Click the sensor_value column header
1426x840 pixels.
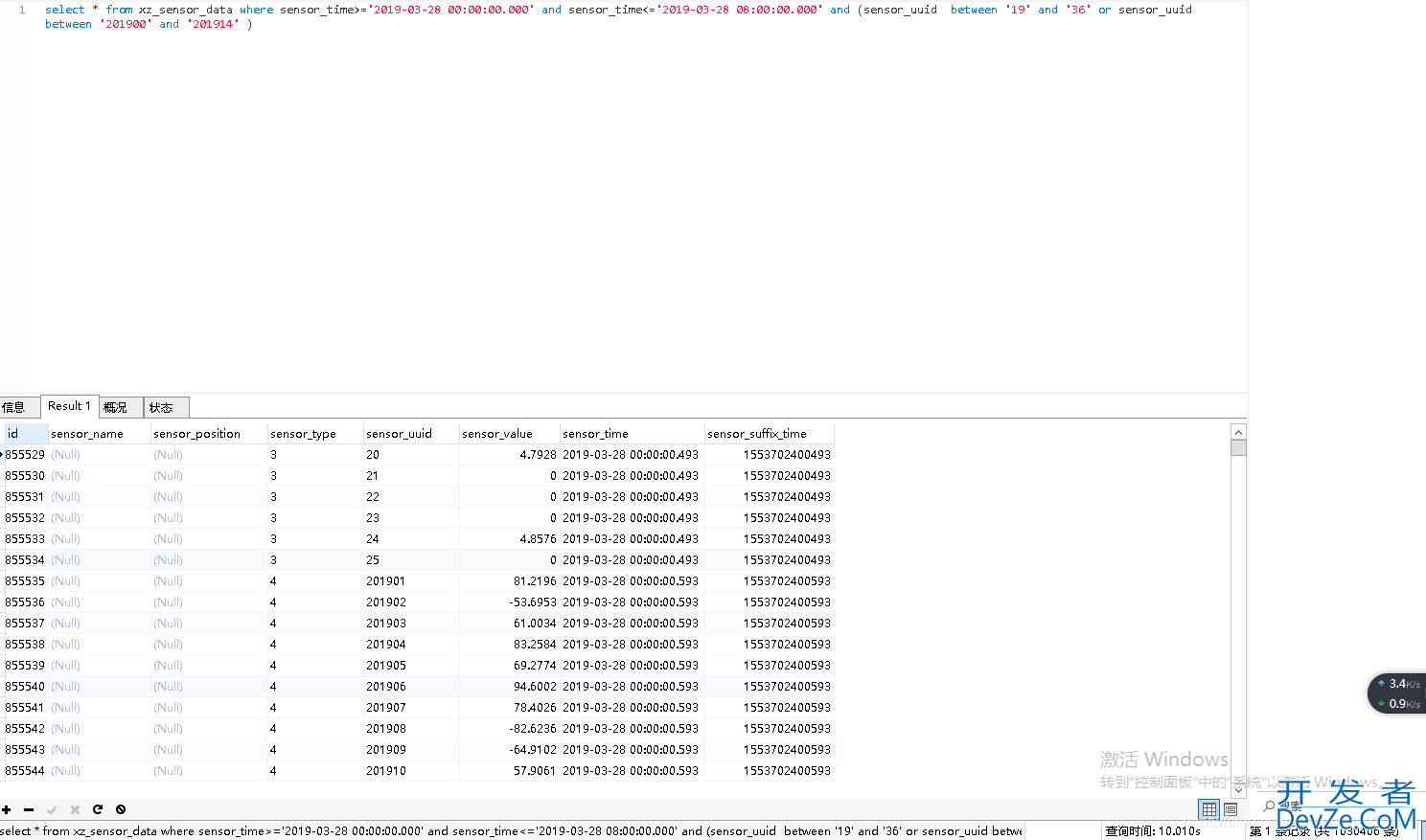click(510, 433)
